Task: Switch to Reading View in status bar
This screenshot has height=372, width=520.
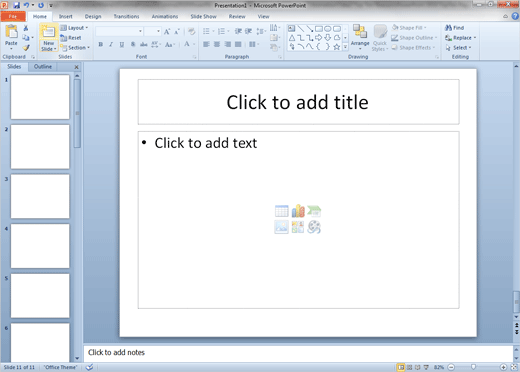Action: coord(418,367)
